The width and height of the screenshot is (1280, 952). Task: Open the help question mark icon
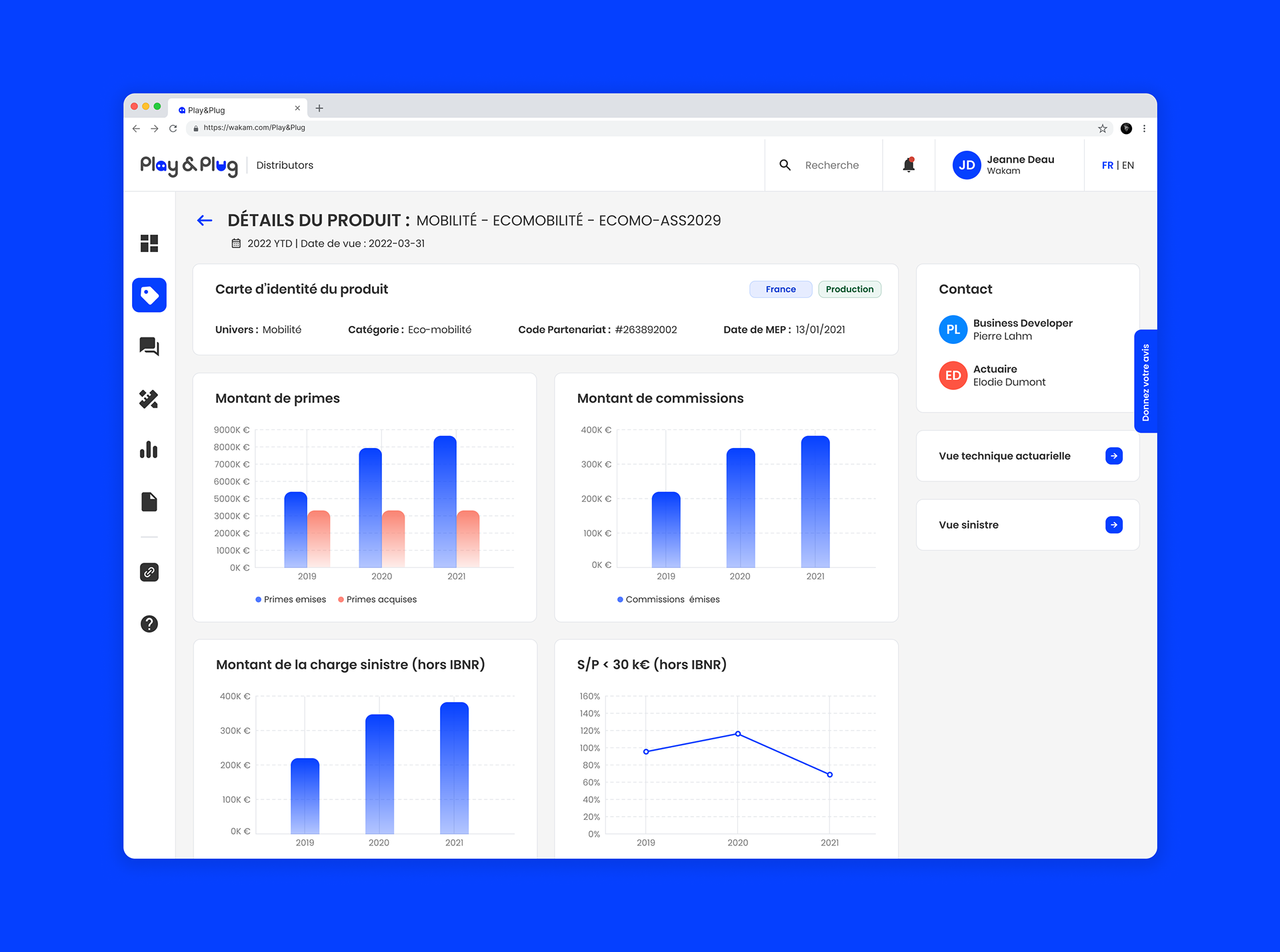pos(149,624)
